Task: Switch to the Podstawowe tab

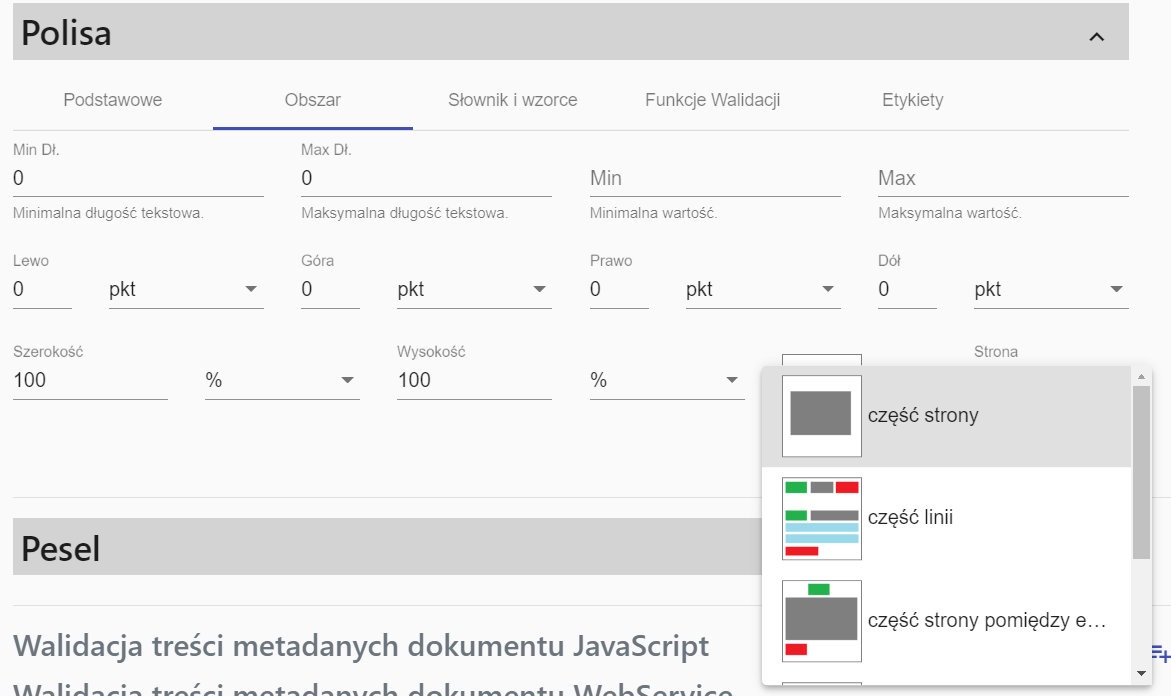Action: tap(112, 100)
